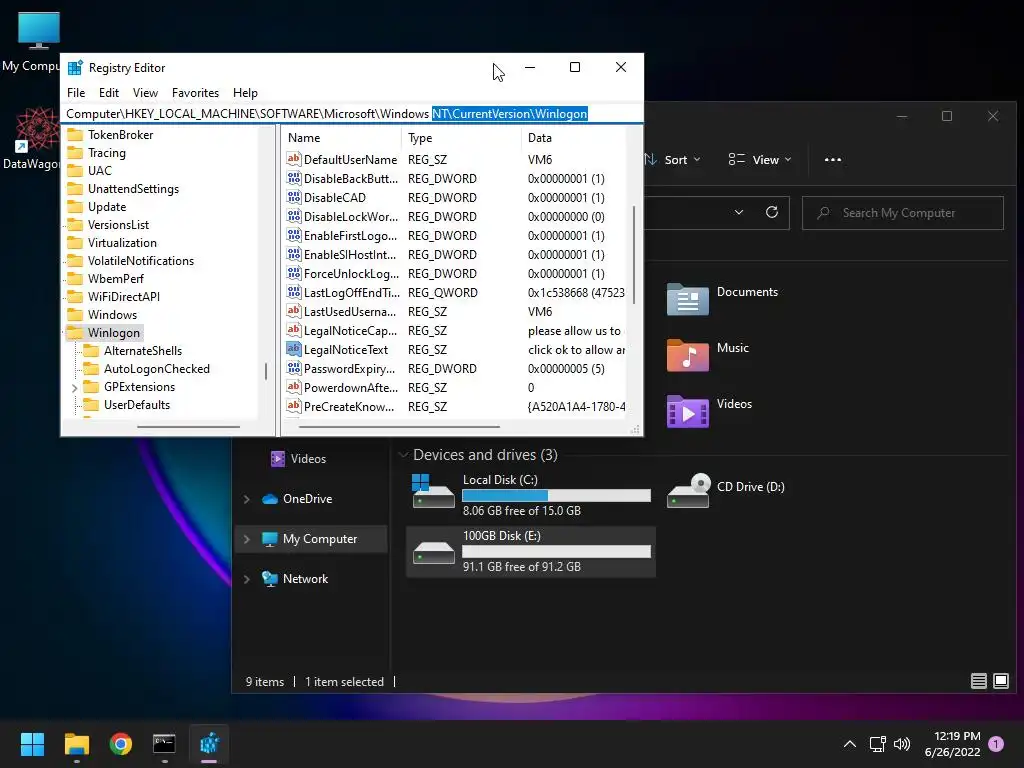Open the volume control in system tray

(x=902, y=744)
